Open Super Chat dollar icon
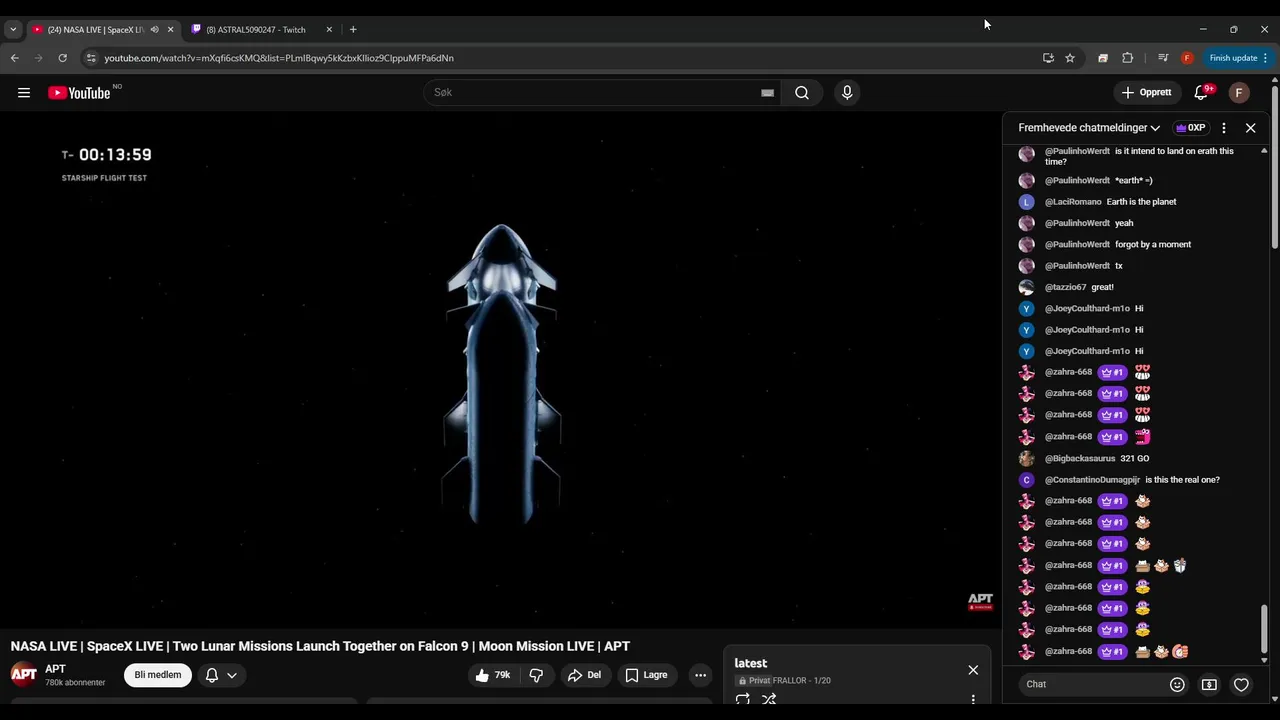Viewport: 1280px width, 720px height. tap(1209, 684)
